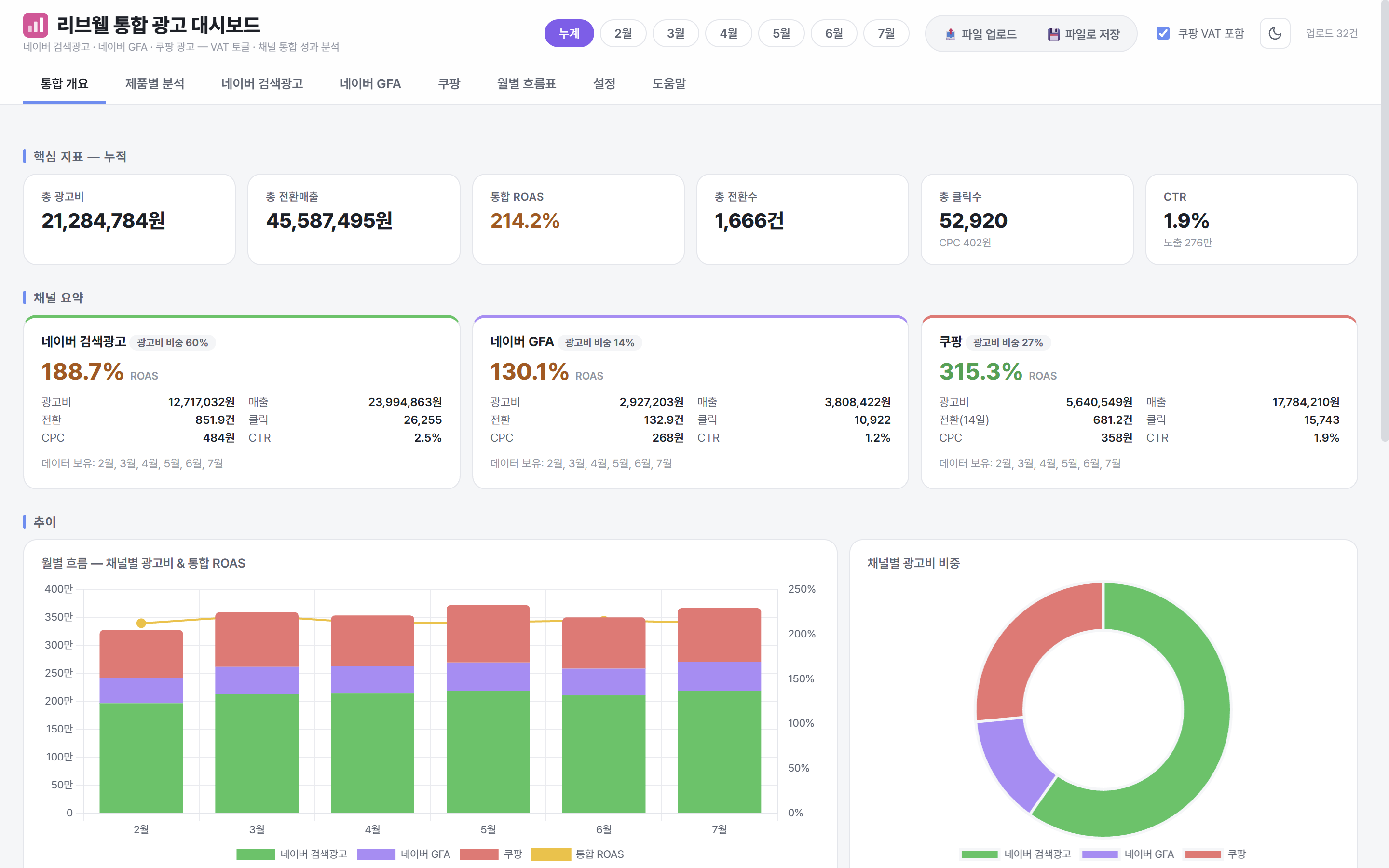Select the 6월 period filter

(834, 33)
